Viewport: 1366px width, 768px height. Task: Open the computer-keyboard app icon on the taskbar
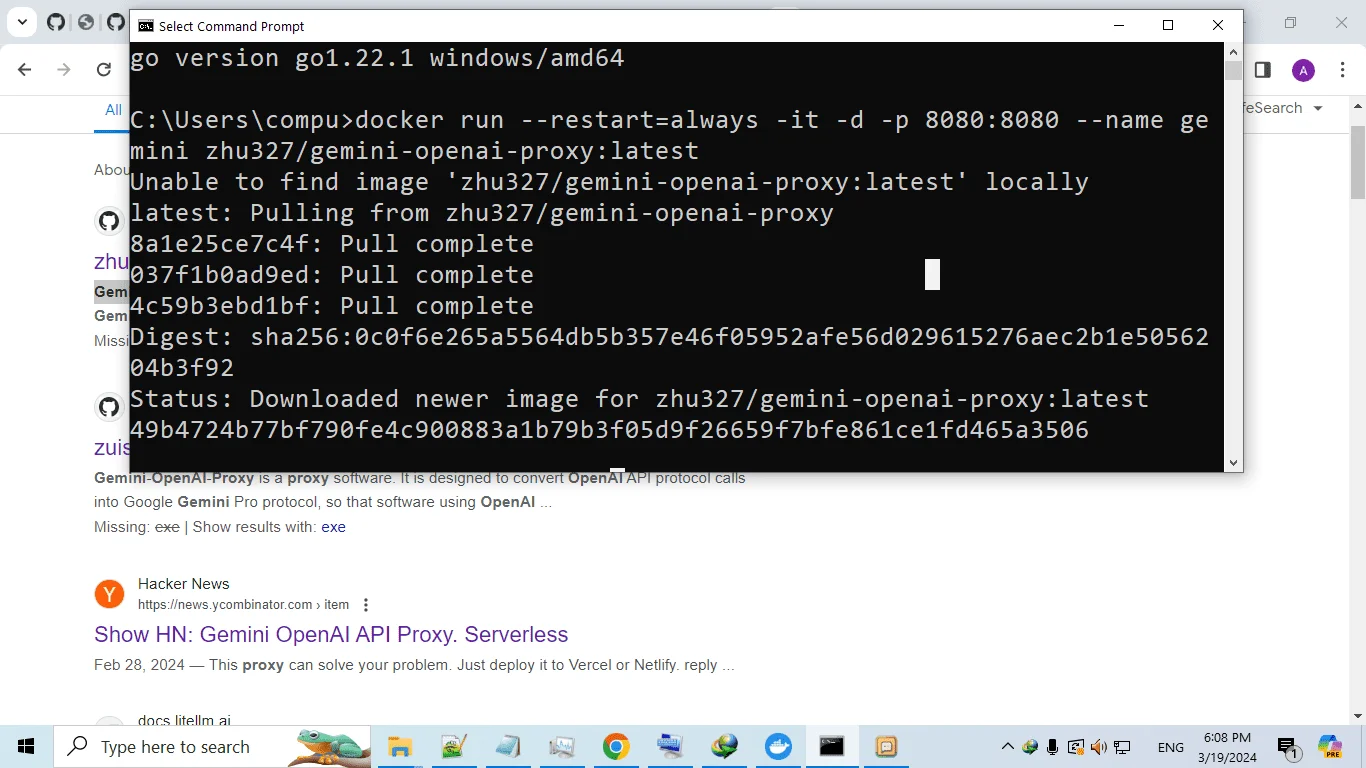[670, 747]
